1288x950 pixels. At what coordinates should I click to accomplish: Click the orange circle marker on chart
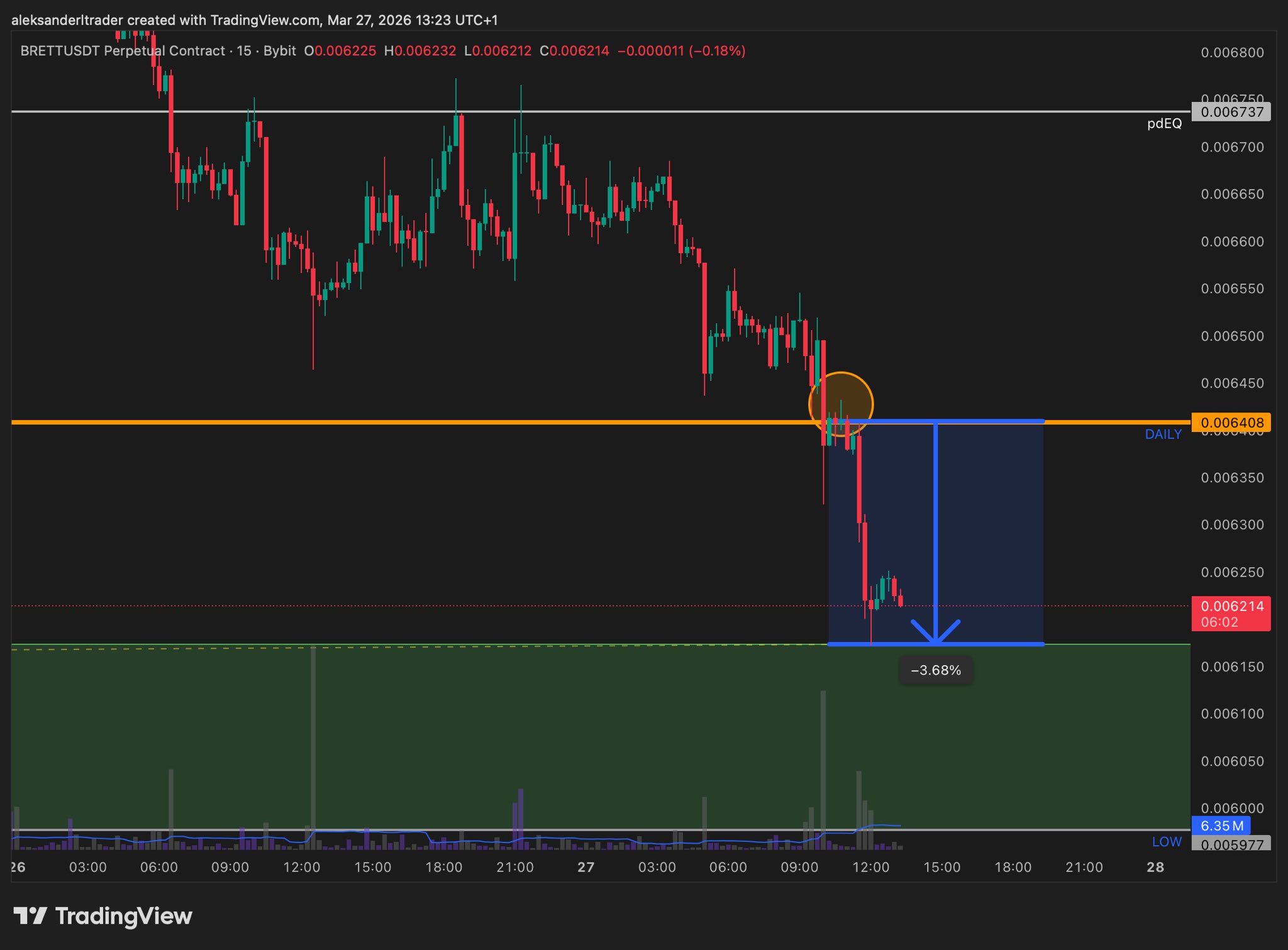(x=840, y=404)
